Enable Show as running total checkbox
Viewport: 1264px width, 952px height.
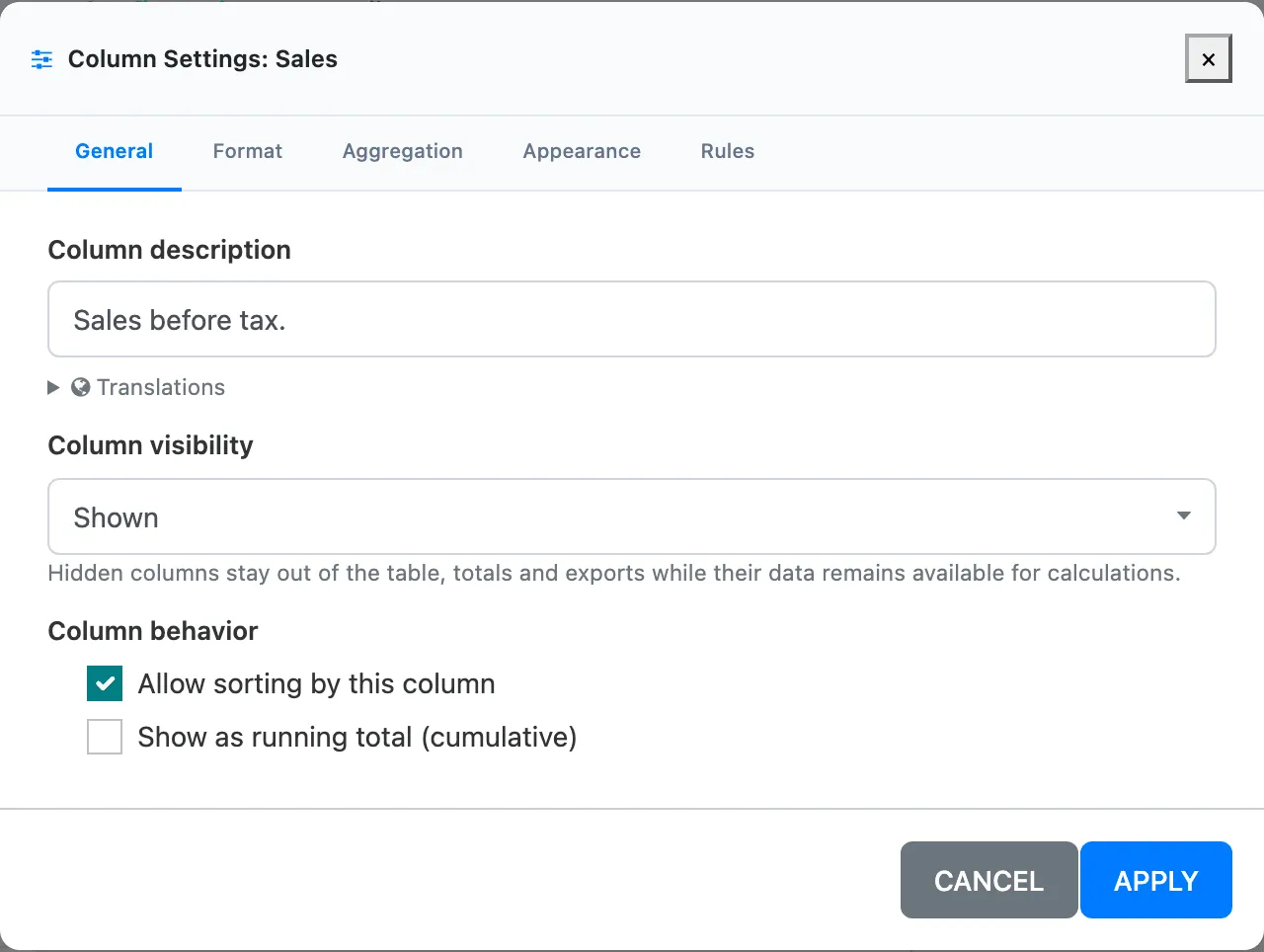coord(105,737)
